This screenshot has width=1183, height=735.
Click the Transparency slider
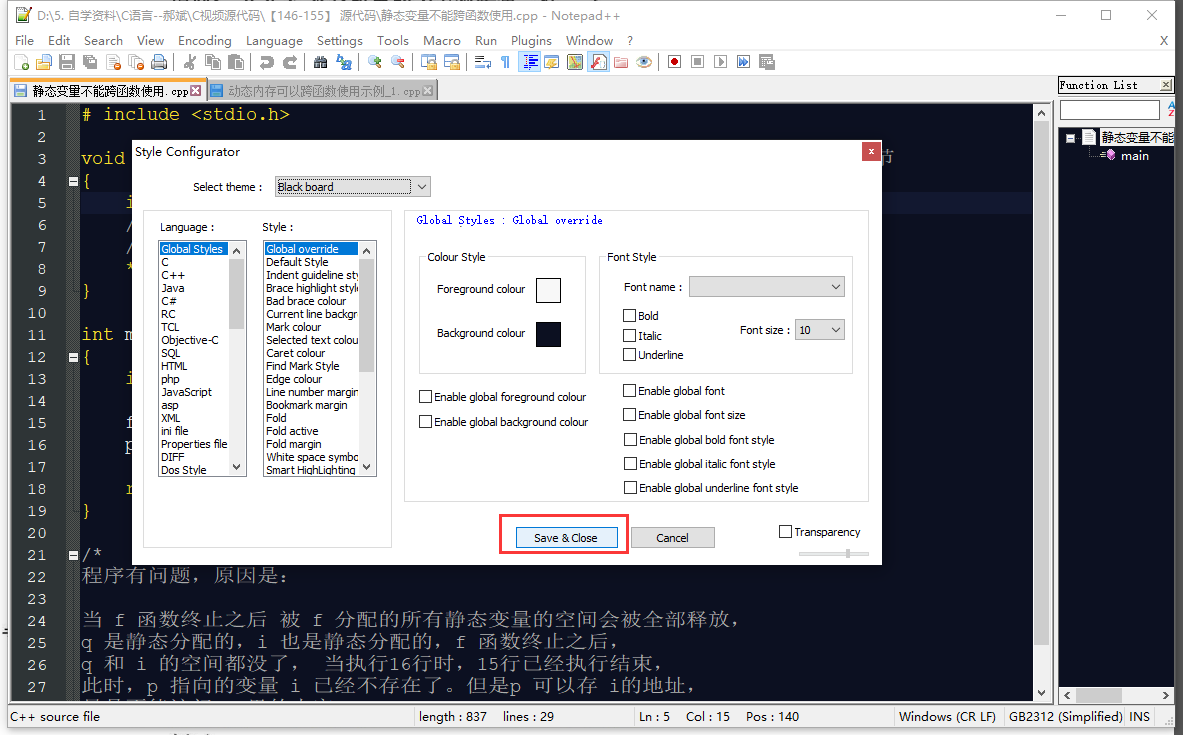tap(834, 554)
